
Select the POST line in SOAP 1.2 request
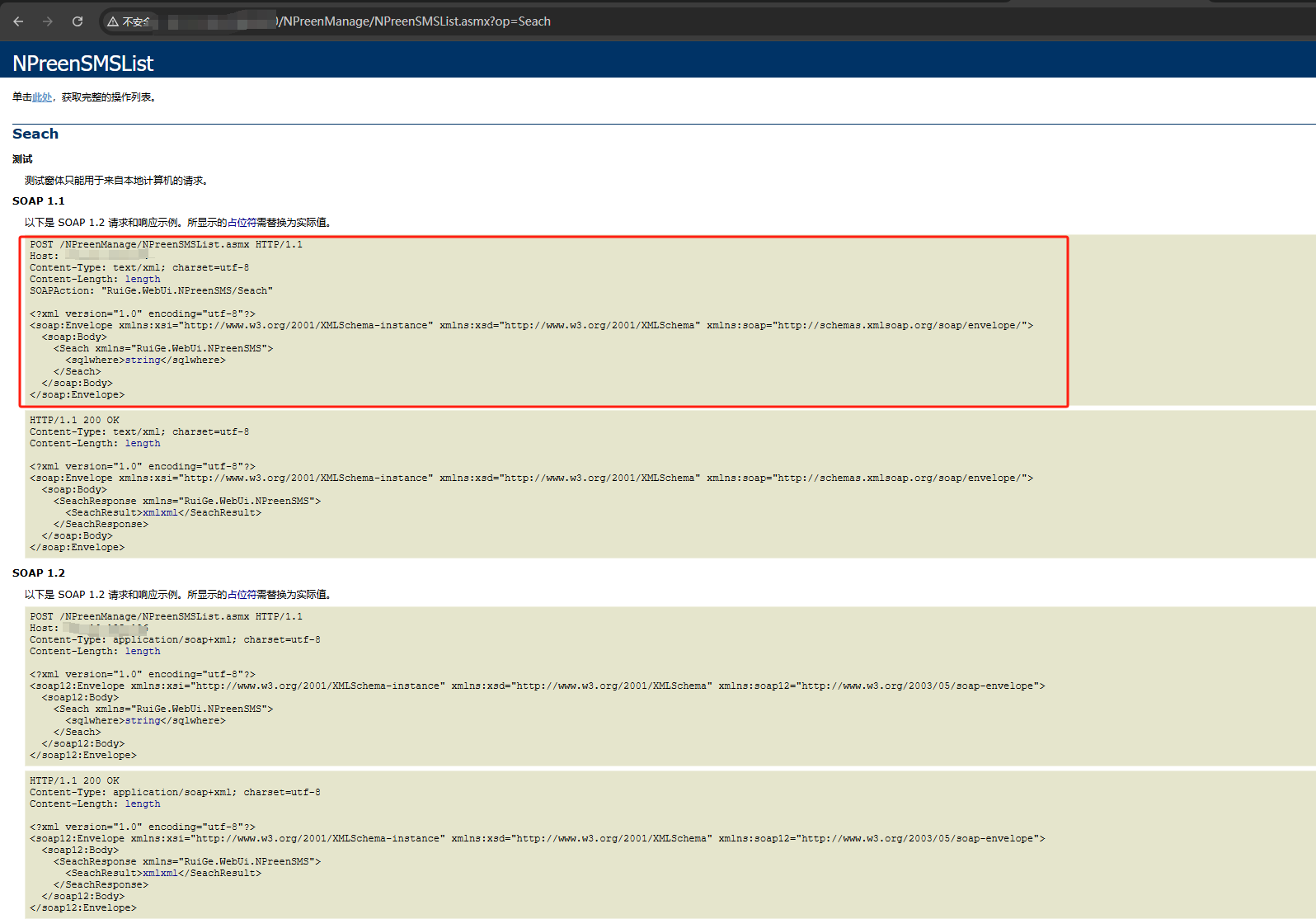(167, 617)
